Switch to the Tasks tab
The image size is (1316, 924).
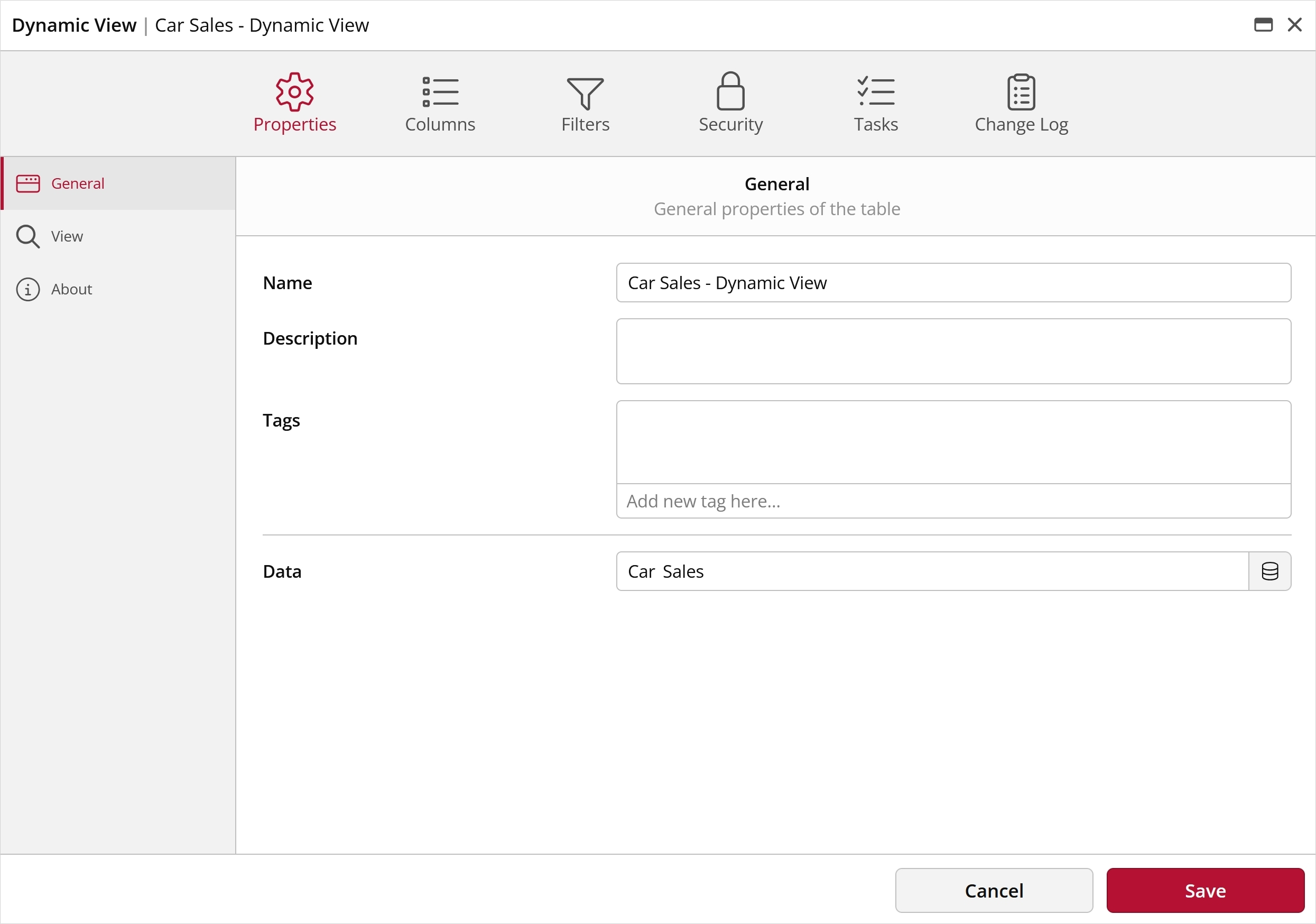pos(876,103)
